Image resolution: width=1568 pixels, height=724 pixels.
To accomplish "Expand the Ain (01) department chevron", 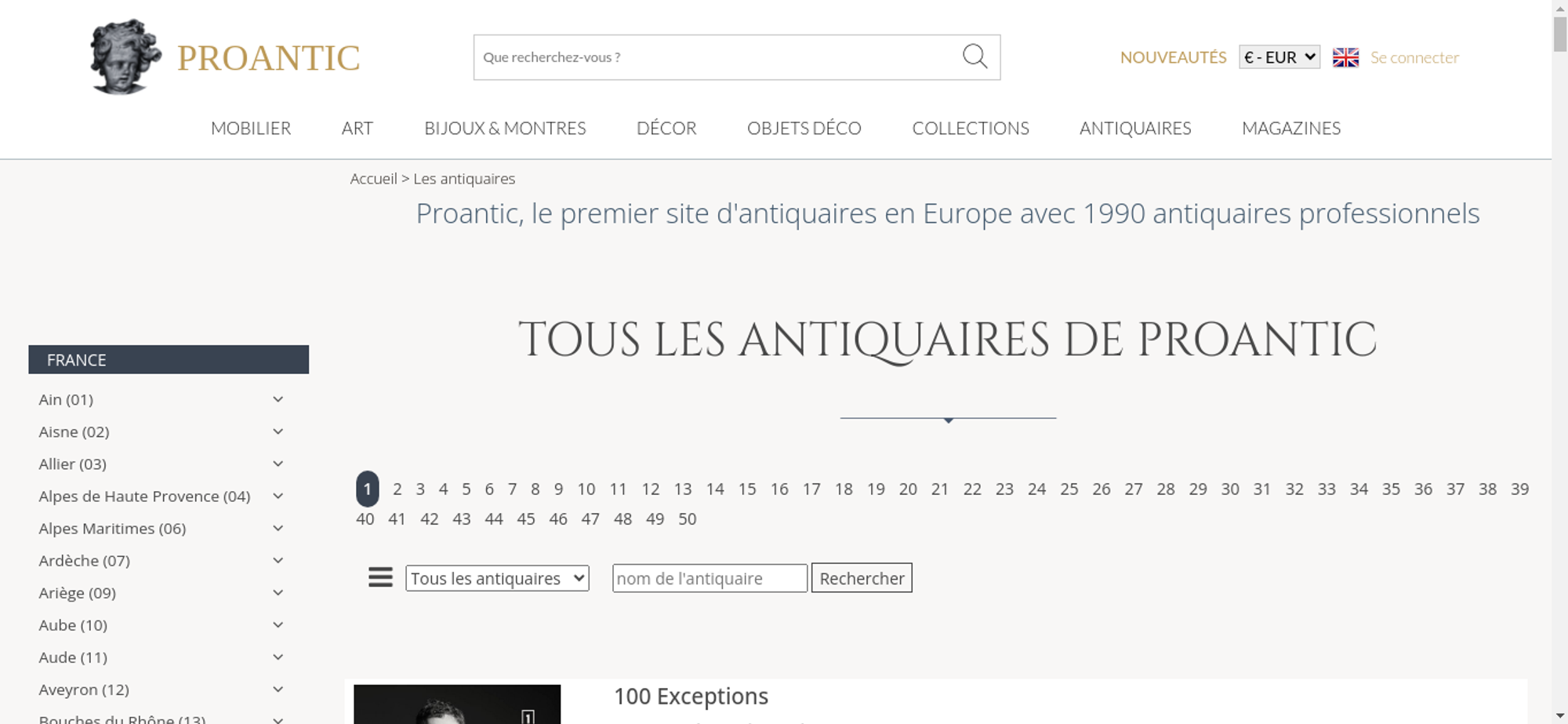I will 278,399.
